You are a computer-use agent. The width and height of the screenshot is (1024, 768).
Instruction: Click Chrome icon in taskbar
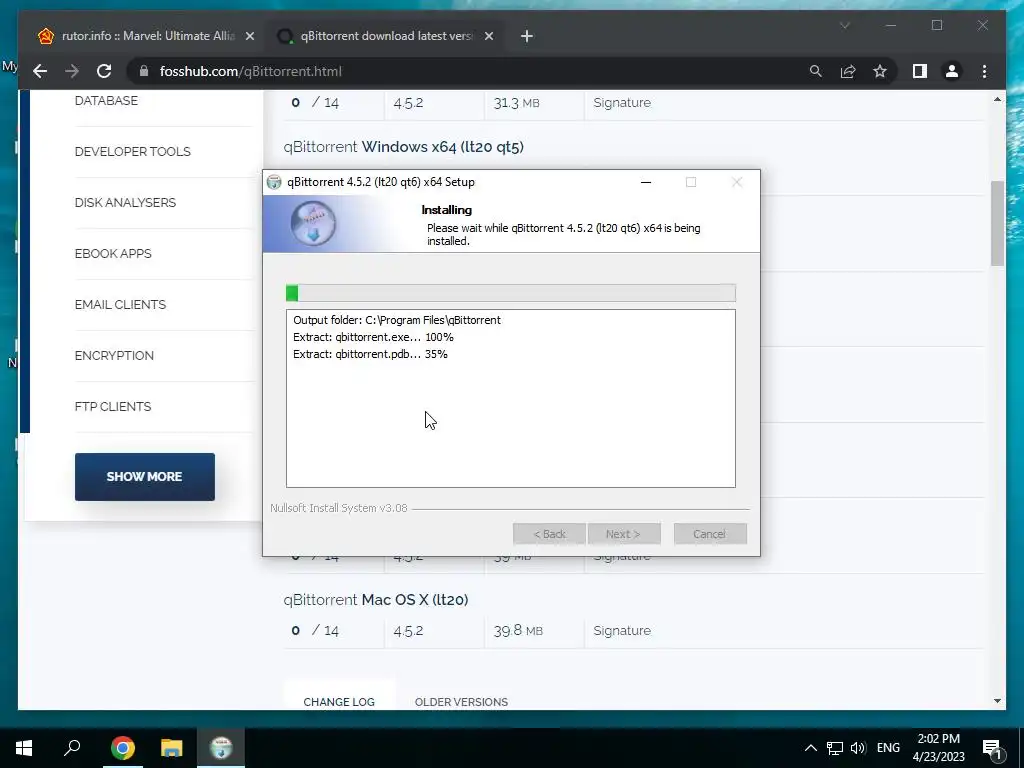[x=122, y=748]
